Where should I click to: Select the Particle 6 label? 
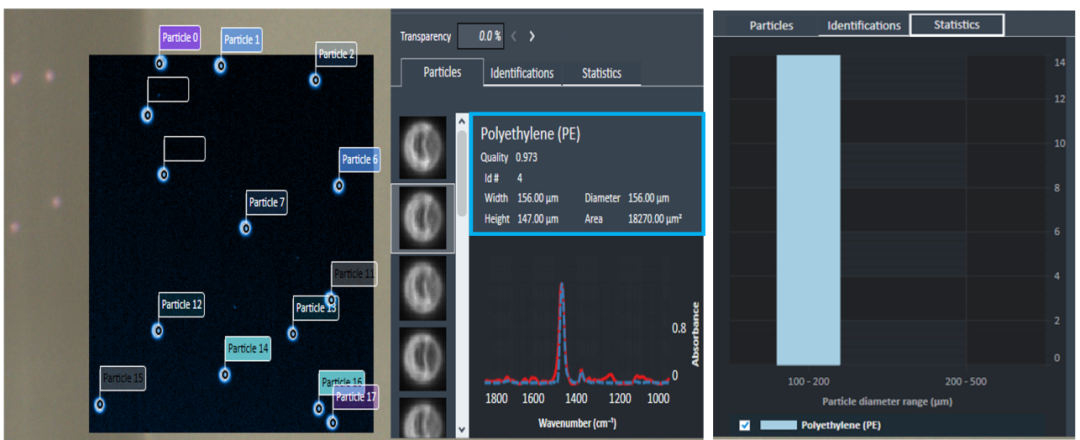[x=360, y=160]
